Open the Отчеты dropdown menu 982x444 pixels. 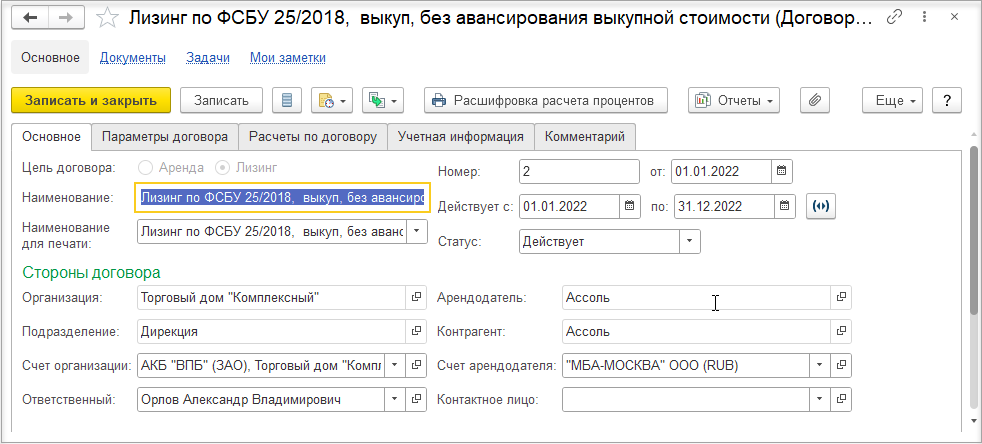pos(734,100)
